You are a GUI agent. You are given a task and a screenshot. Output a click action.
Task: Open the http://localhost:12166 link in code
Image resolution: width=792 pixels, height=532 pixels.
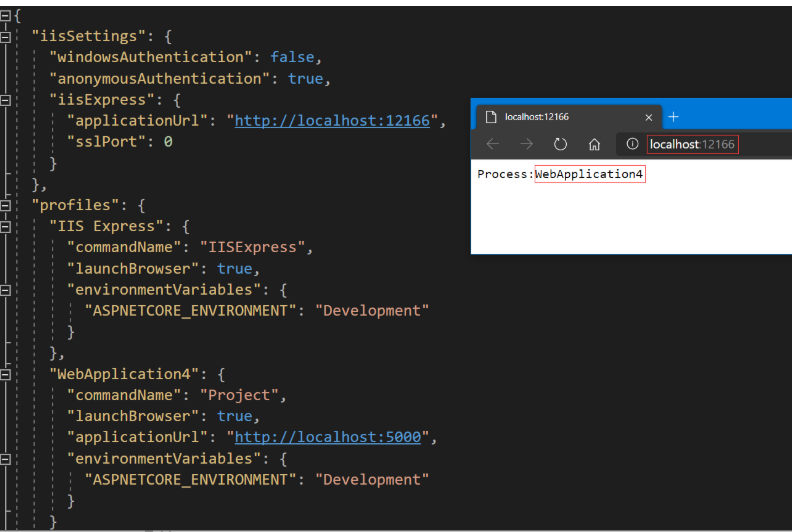point(332,121)
